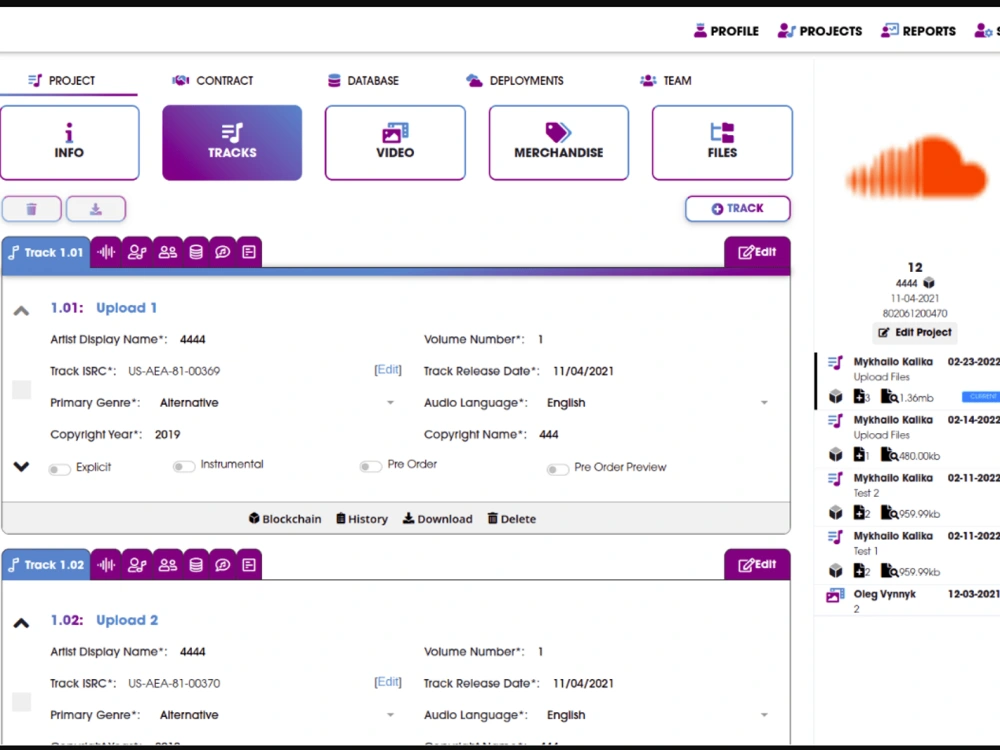Open Track 1.01 artist/contributor icon tab
The height and width of the screenshot is (750, 1000).
[x=137, y=252]
